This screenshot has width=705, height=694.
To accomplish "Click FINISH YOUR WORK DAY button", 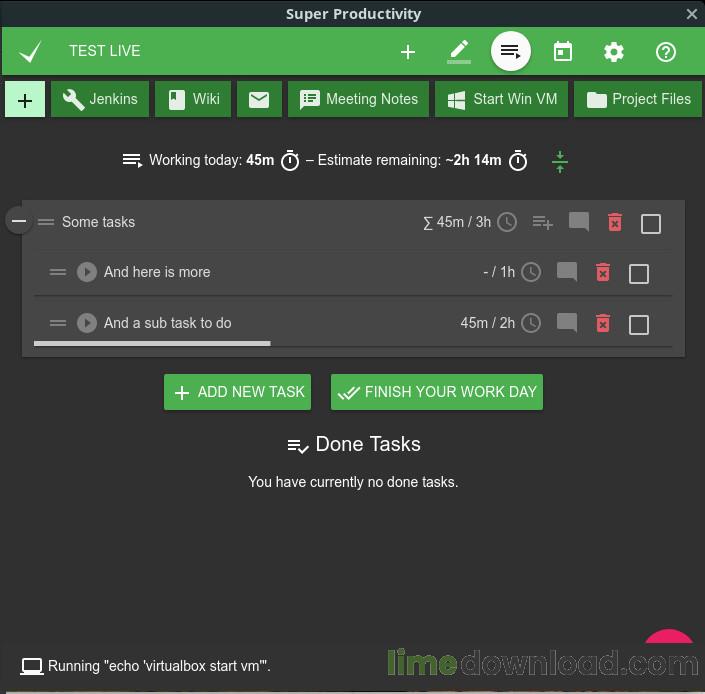I will (x=437, y=392).
